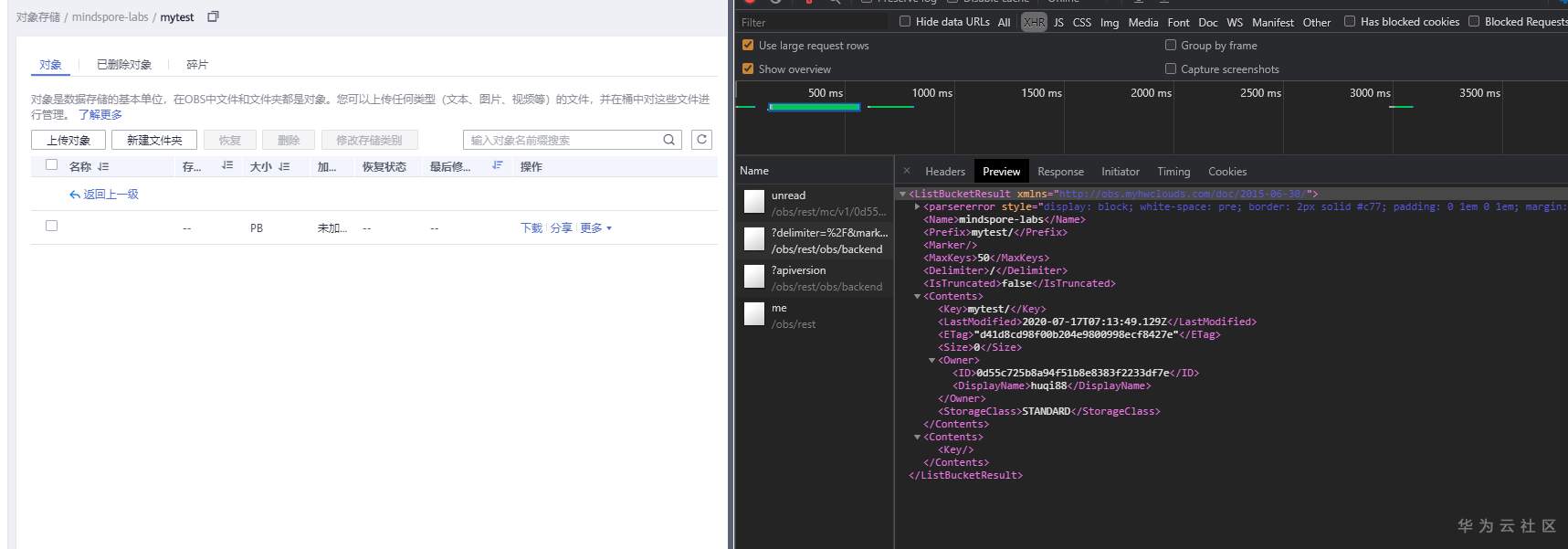
Task: Open the Cookies tab
Action: (x=1227, y=171)
